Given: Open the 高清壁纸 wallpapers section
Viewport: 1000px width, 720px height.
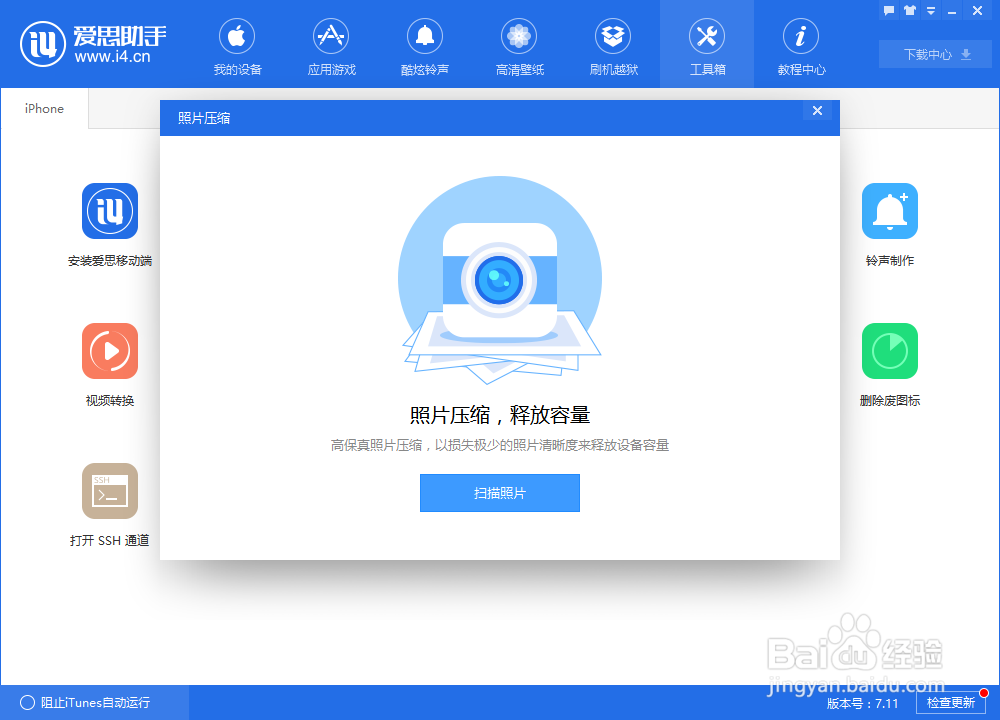Looking at the screenshot, I should point(519,45).
